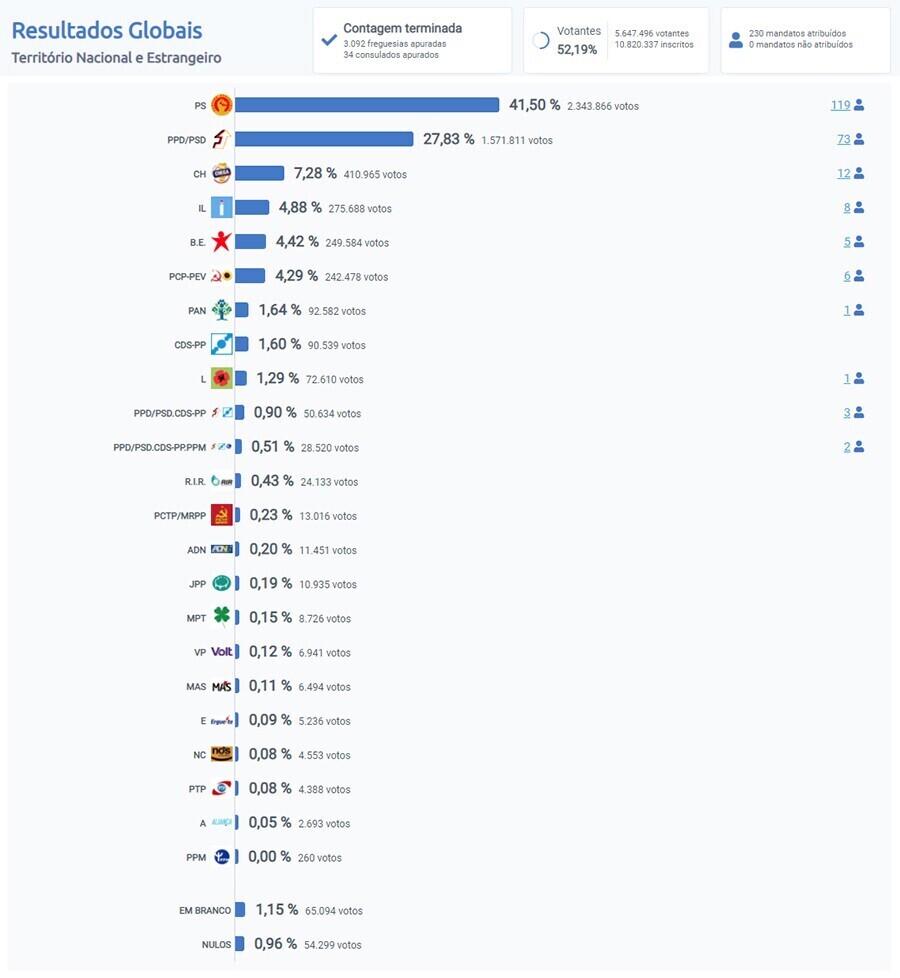
Task: Click the 52,19% voter turnout value
Action: [579, 51]
